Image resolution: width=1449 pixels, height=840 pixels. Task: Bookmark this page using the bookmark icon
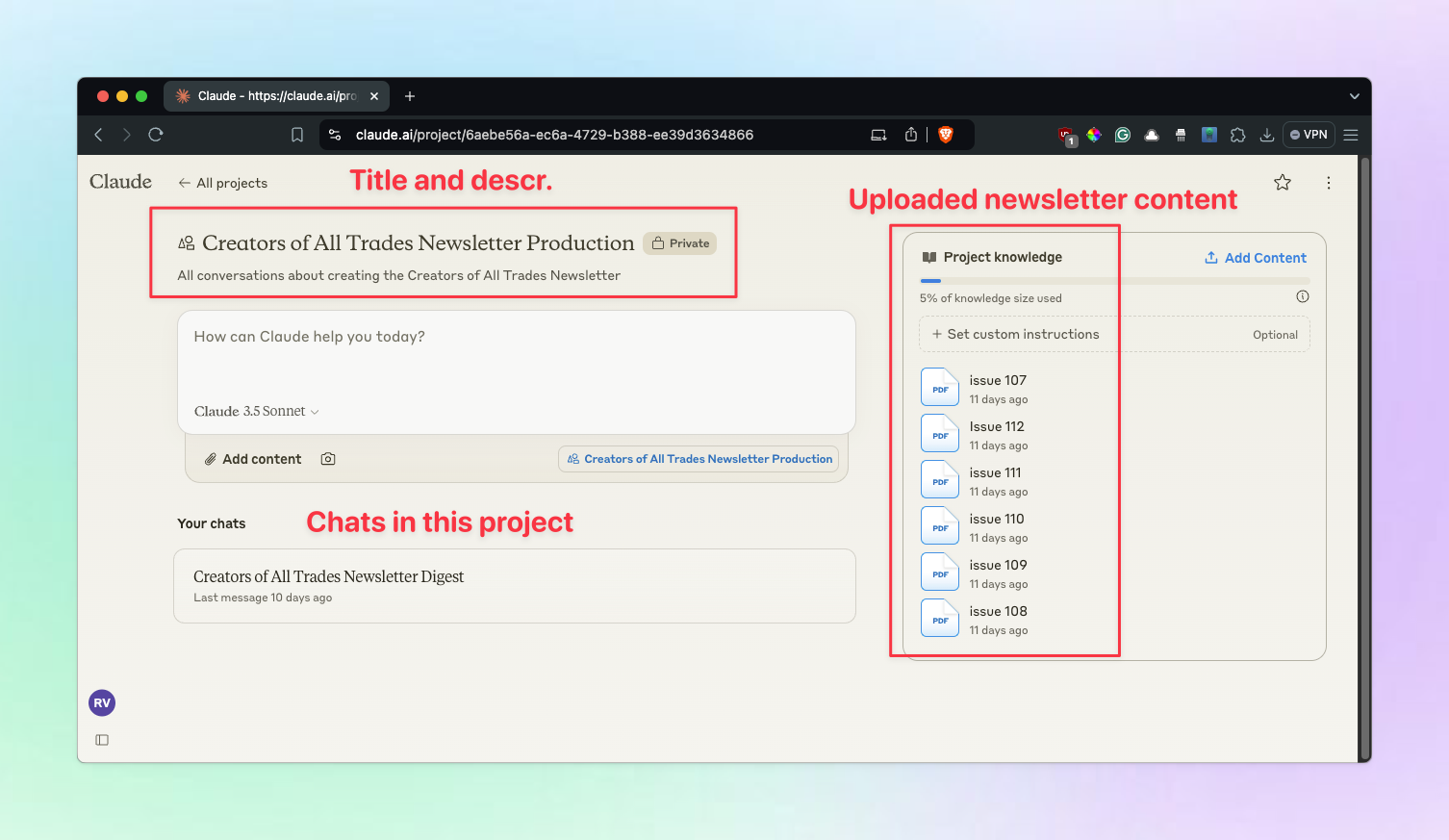(297, 135)
